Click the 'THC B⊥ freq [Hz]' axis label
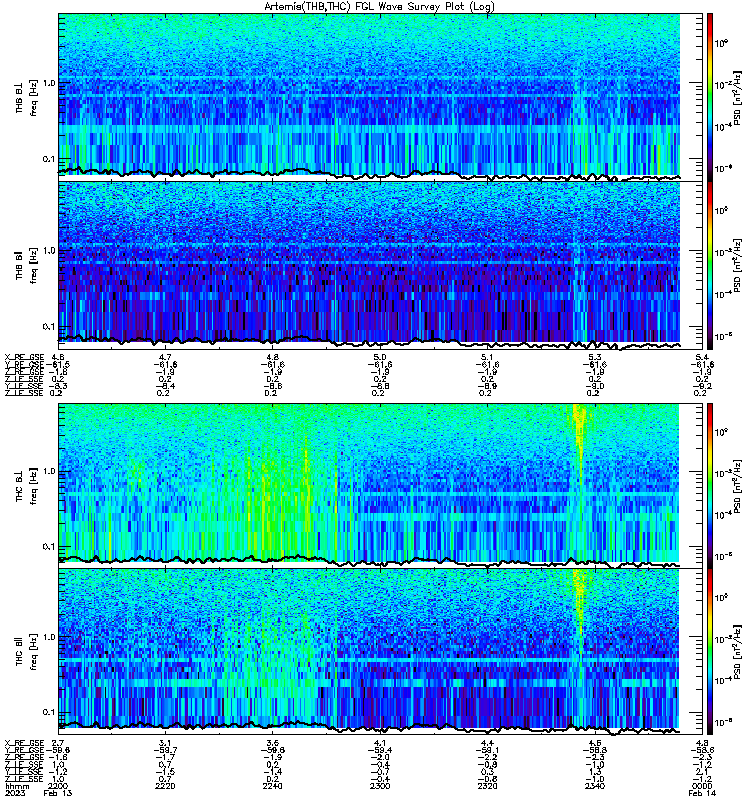Screen dimensions: 750x800 tap(26, 486)
